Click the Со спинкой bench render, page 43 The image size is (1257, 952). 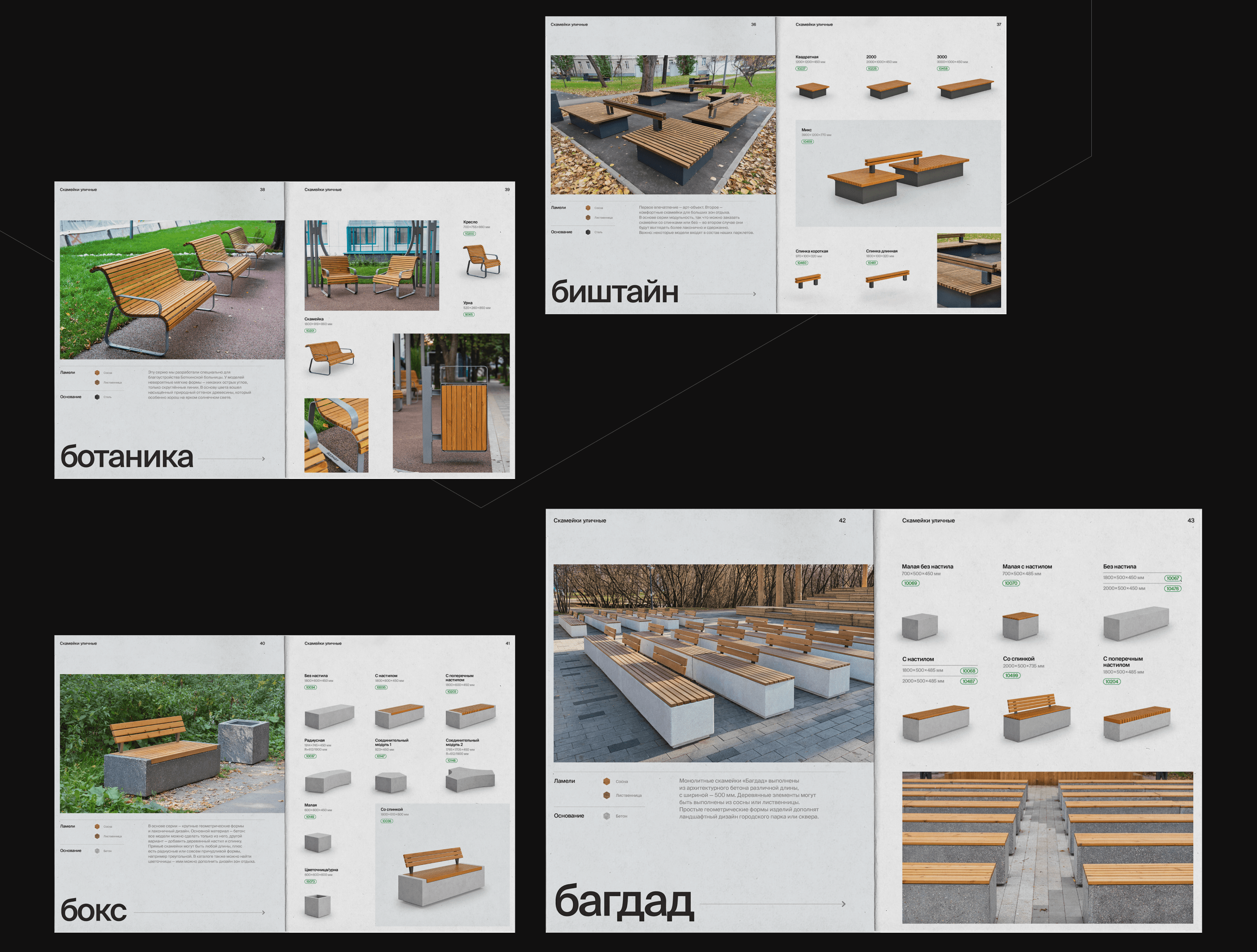[1036, 719]
